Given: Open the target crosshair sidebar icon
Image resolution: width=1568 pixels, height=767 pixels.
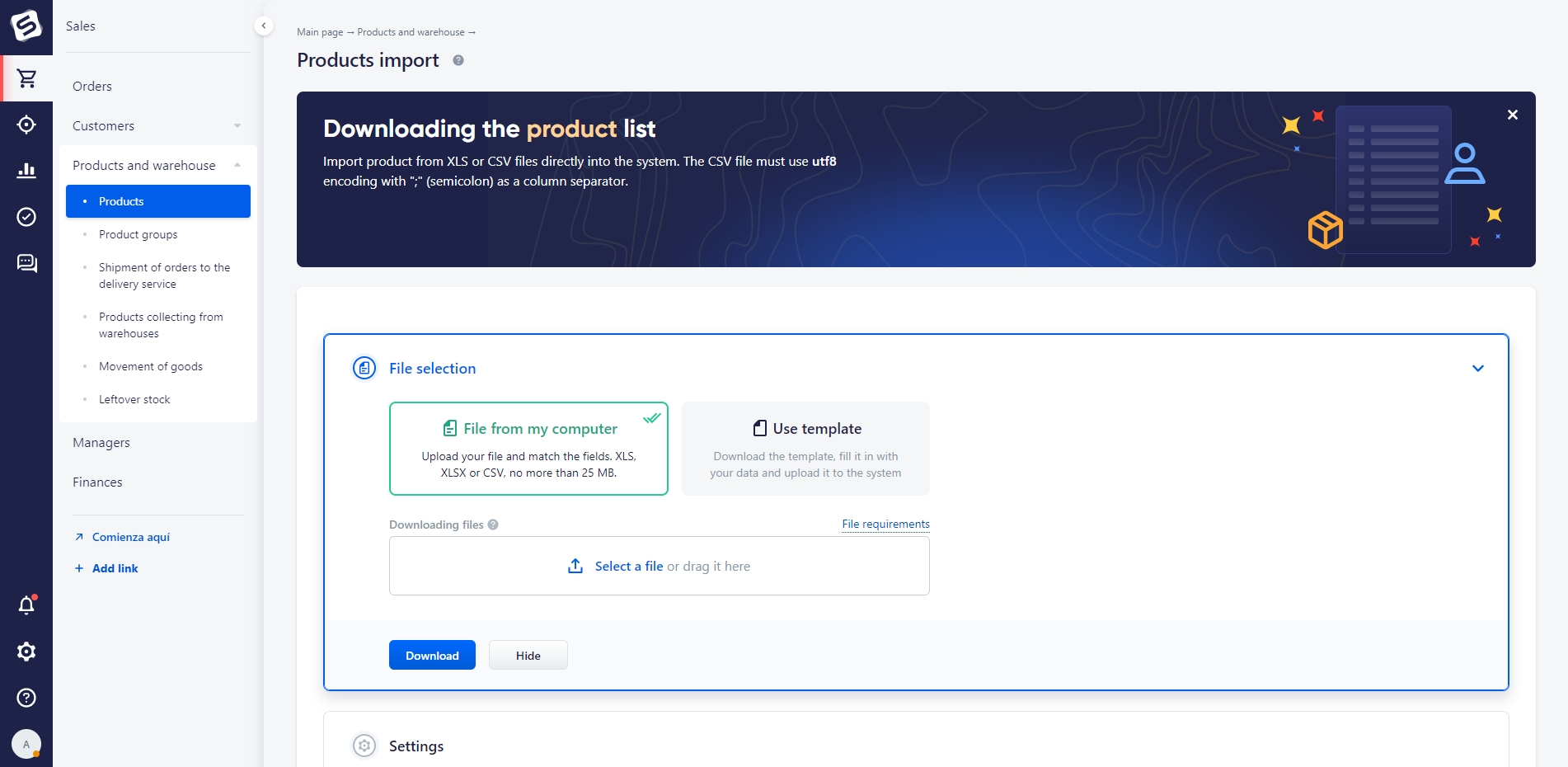Looking at the screenshot, I should coord(26,125).
